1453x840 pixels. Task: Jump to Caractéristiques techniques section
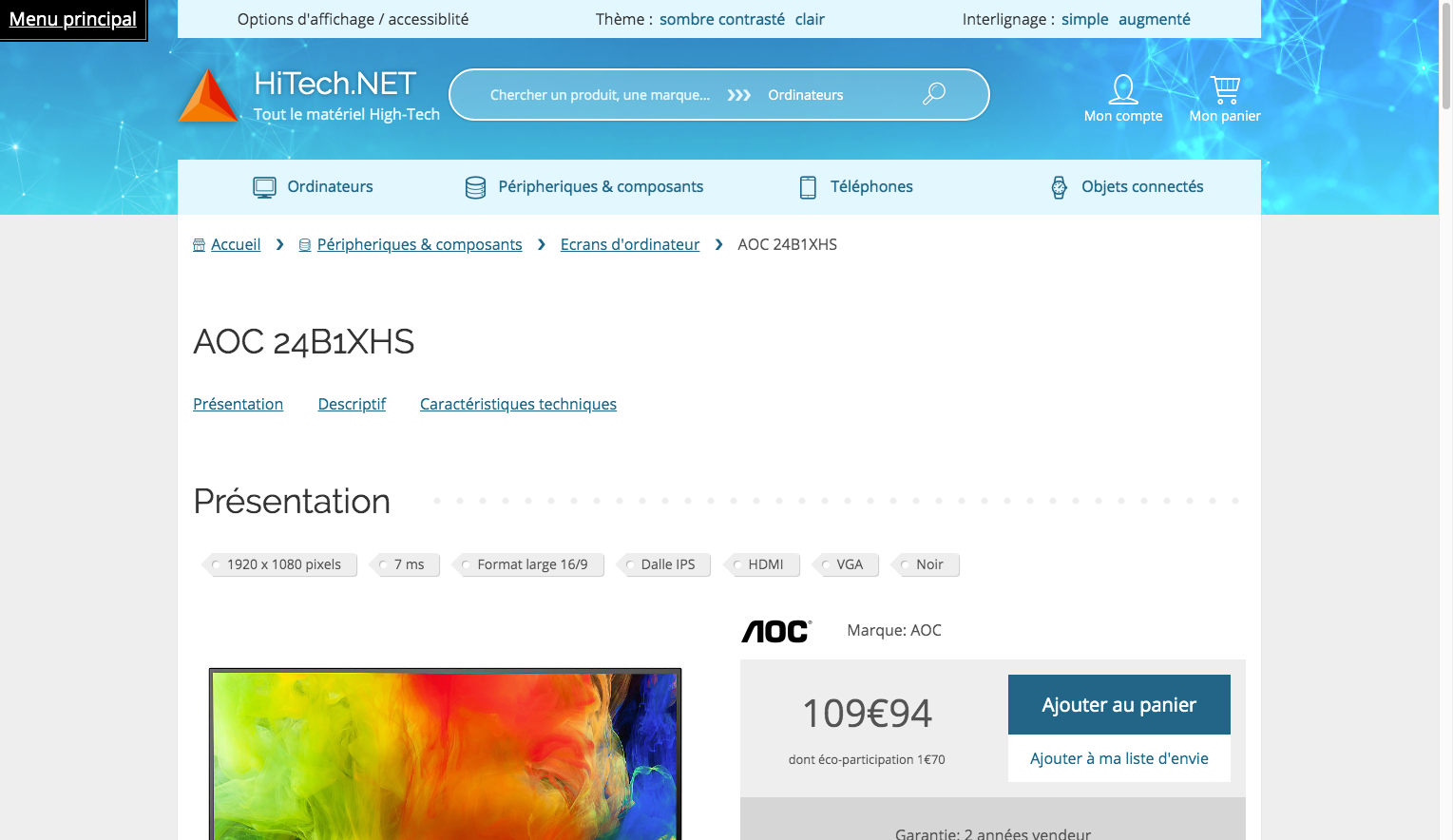(518, 404)
